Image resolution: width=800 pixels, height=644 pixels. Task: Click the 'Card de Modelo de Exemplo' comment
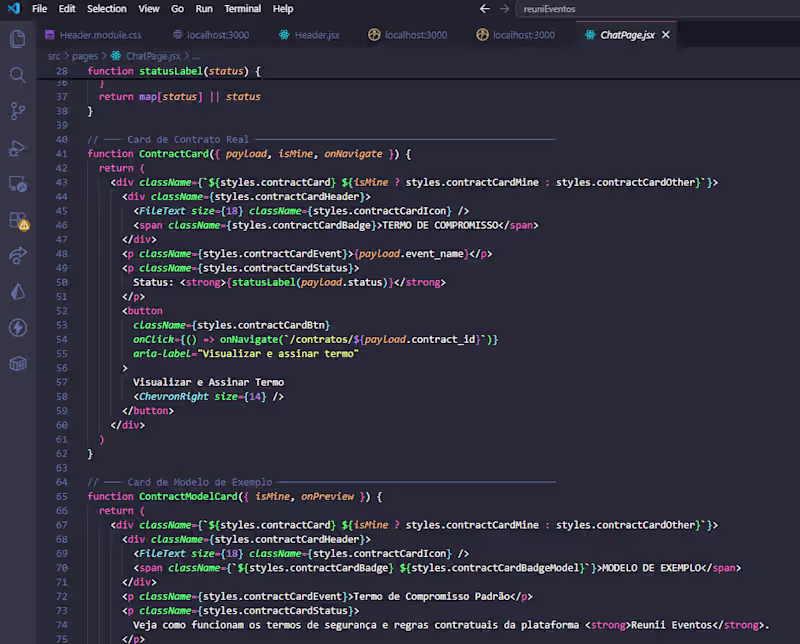pyautogui.click(x=199, y=482)
